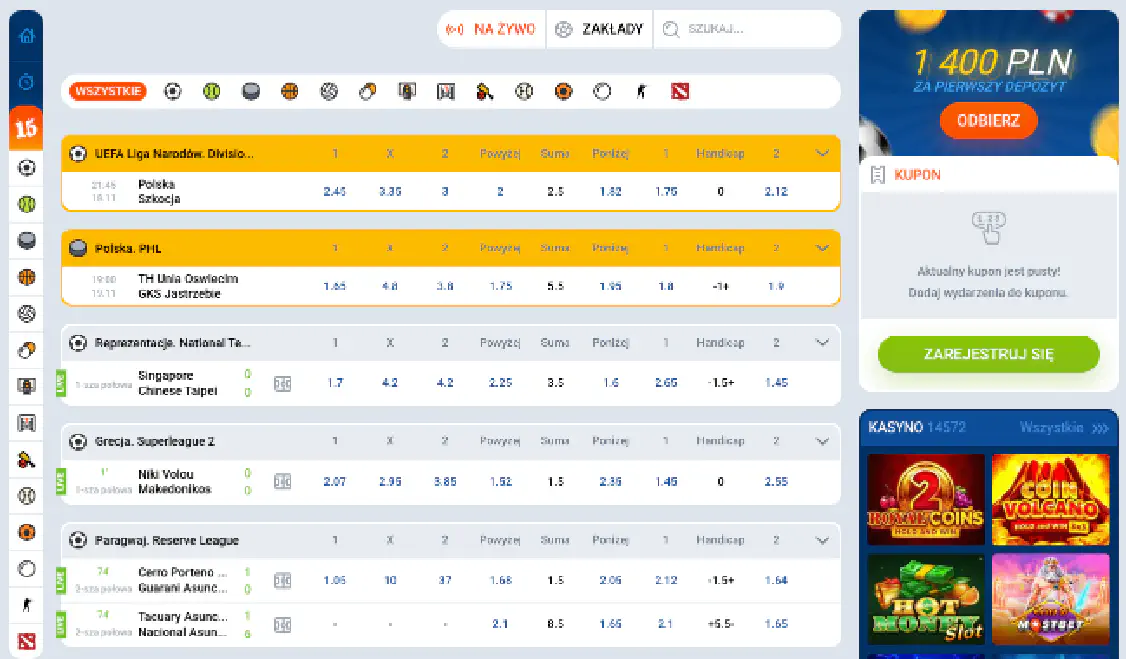This screenshot has width=1126, height=659.
Task: Switch to the NA ŻYWO tab
Action: click(491, 29)
